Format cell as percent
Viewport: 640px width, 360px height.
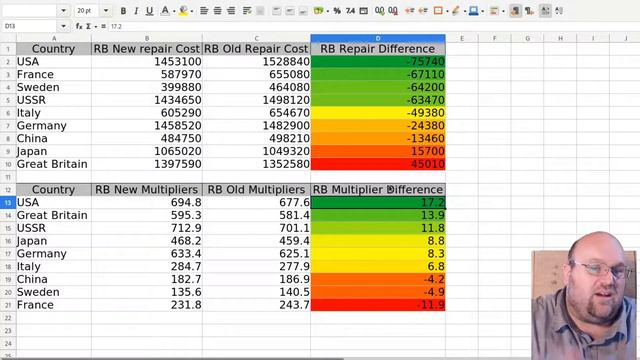(337, 11)
